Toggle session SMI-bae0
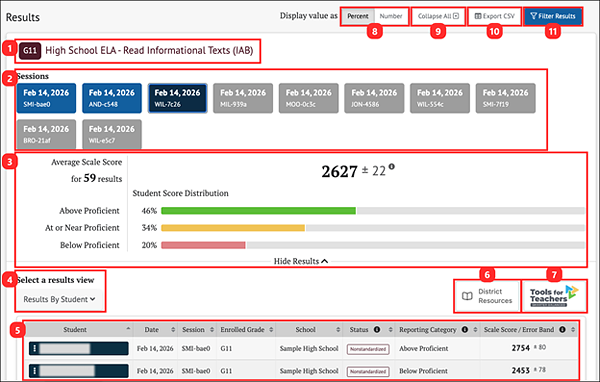The width and height of the screenshot is (600, 382). point(46,98)
